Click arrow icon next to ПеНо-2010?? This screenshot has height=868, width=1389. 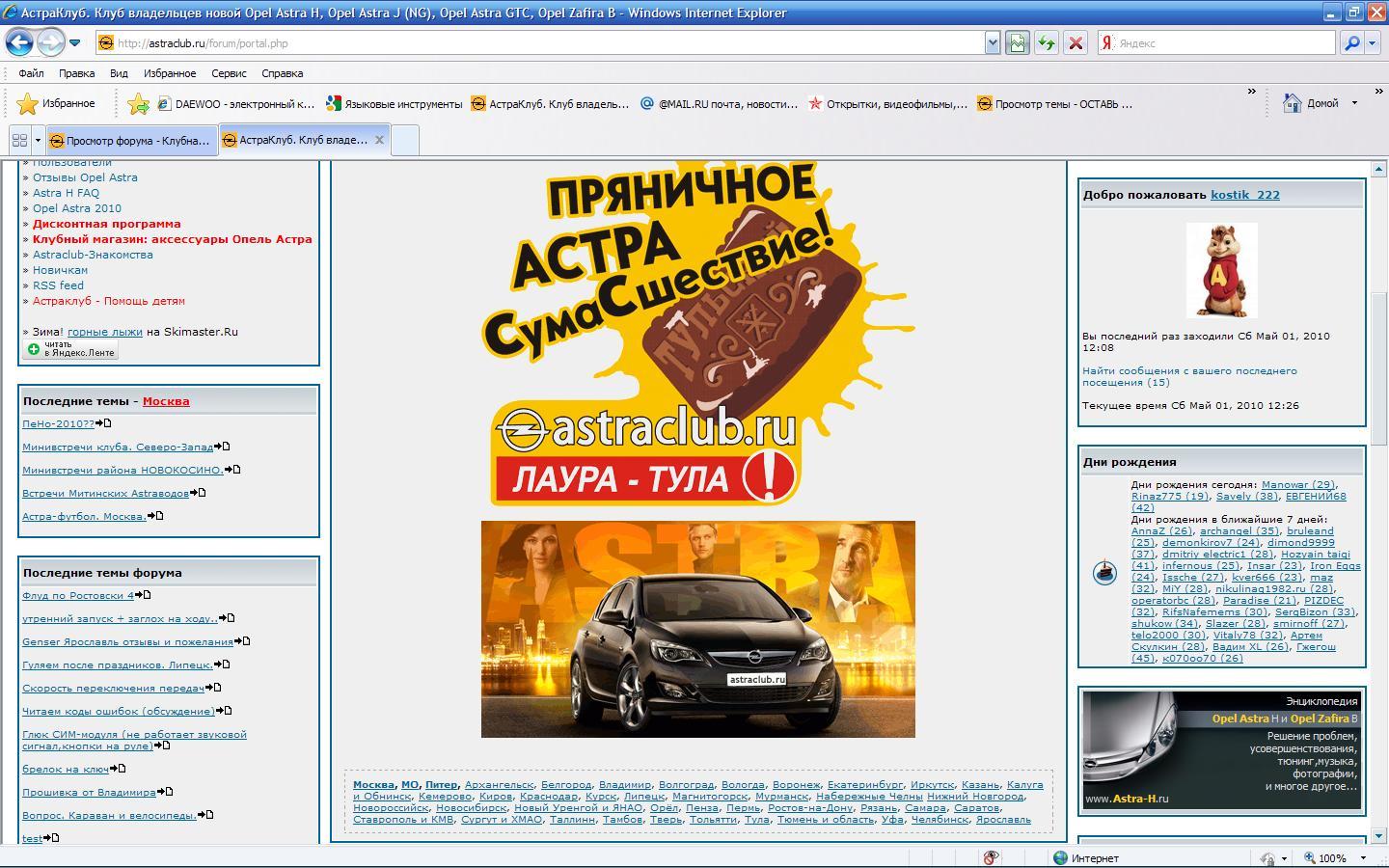(x=104, y=423)
